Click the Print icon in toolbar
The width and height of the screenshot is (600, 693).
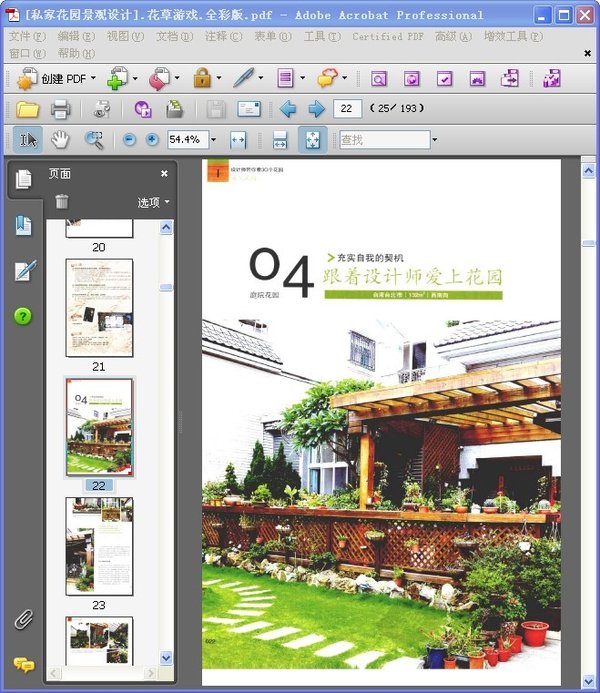(60, 109)
